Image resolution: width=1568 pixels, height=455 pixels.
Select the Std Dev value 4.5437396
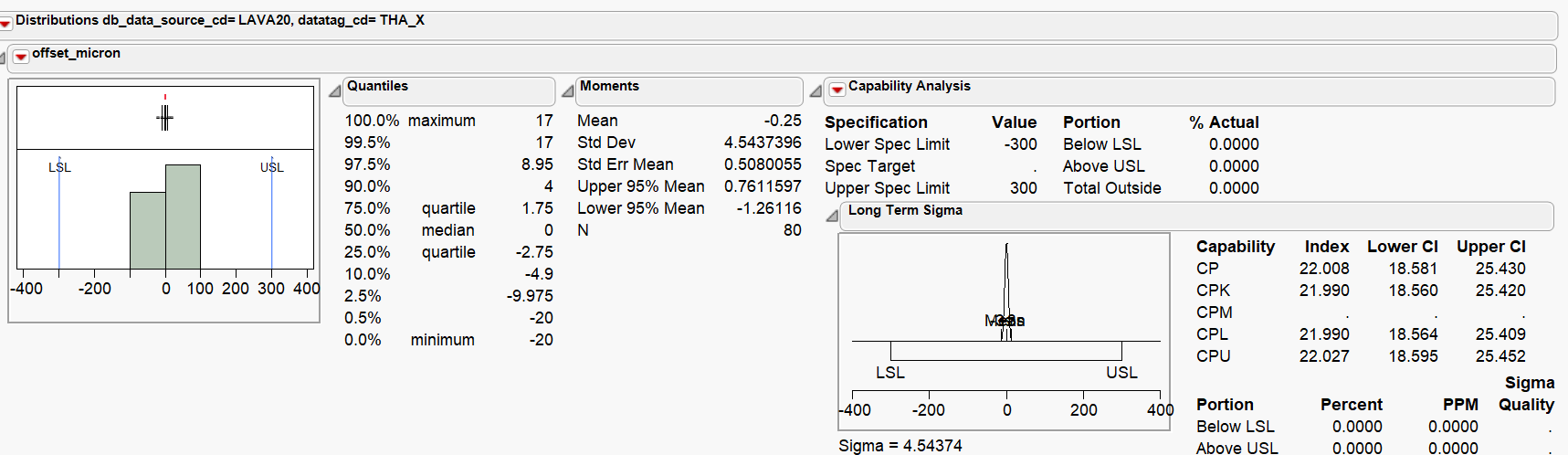click(763, 143)
